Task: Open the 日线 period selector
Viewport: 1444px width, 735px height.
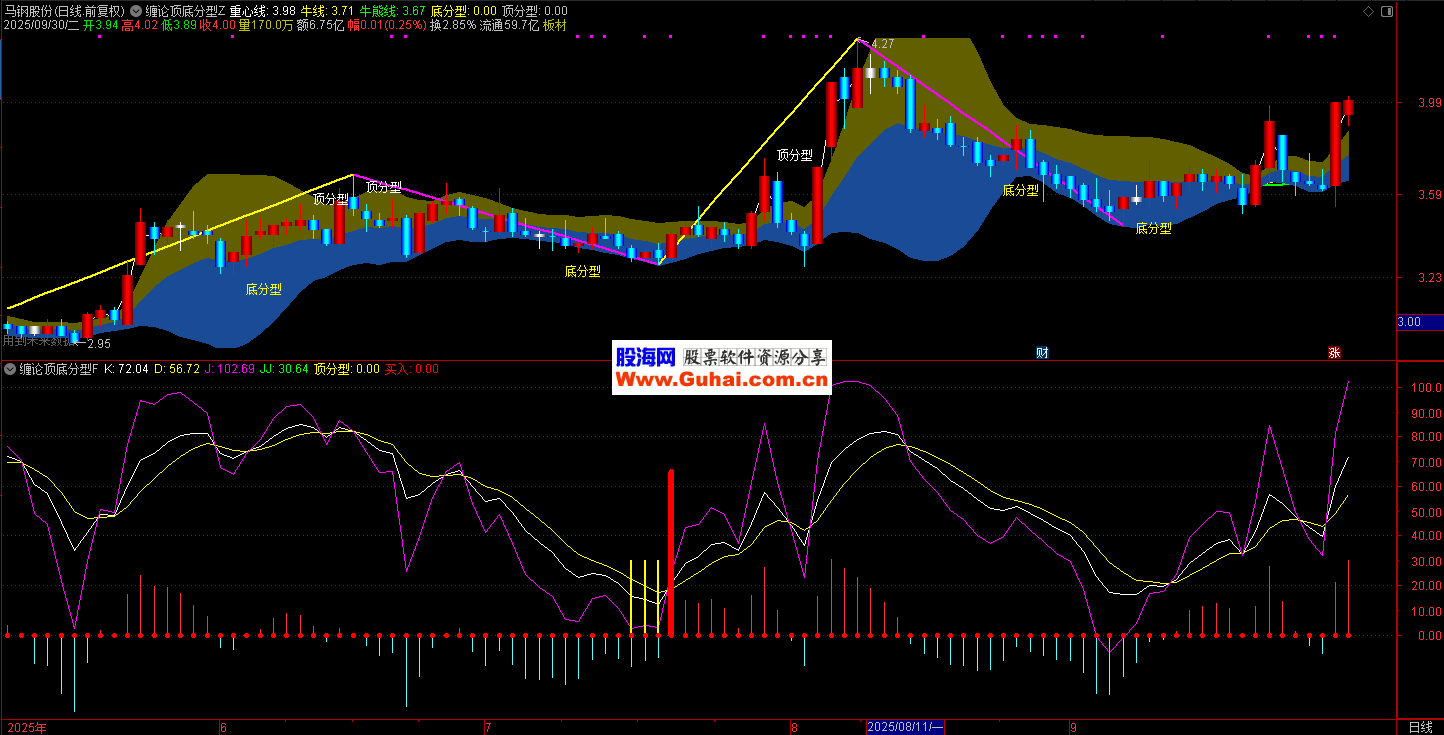Action: tap(1420, 727)
